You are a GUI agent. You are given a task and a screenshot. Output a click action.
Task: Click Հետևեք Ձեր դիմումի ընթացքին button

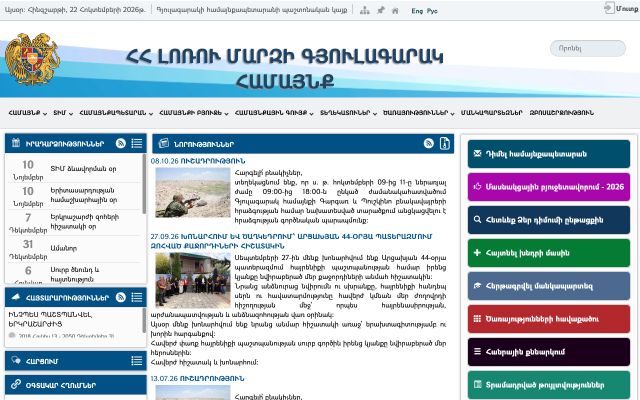point(549,220)
